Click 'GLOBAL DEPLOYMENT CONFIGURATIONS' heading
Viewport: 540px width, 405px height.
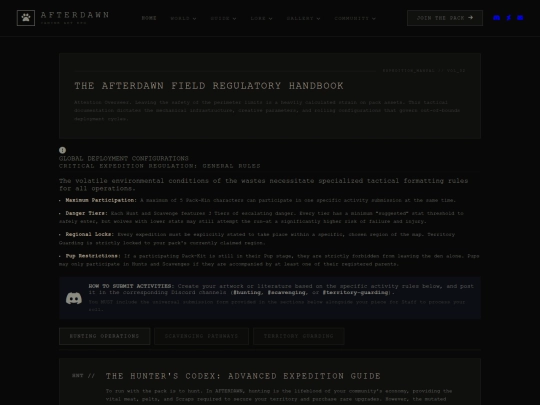[124, 158]
